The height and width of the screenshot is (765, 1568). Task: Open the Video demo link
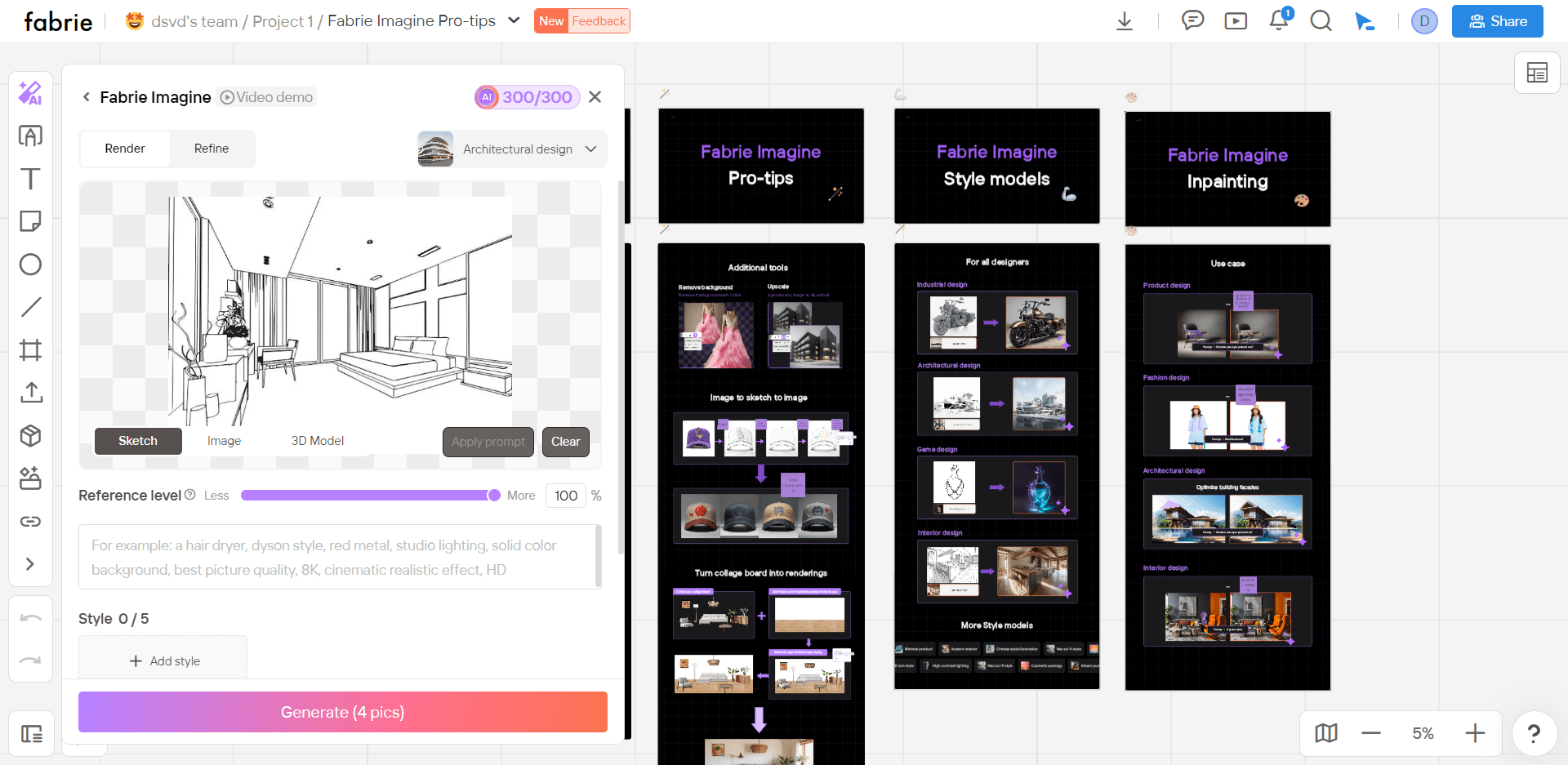coord(265,96)
